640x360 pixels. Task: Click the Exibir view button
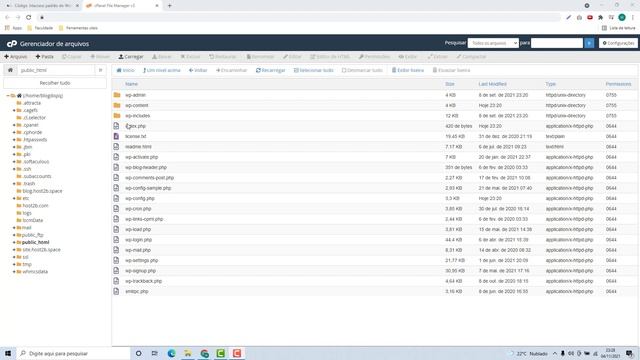click(408, 57)
